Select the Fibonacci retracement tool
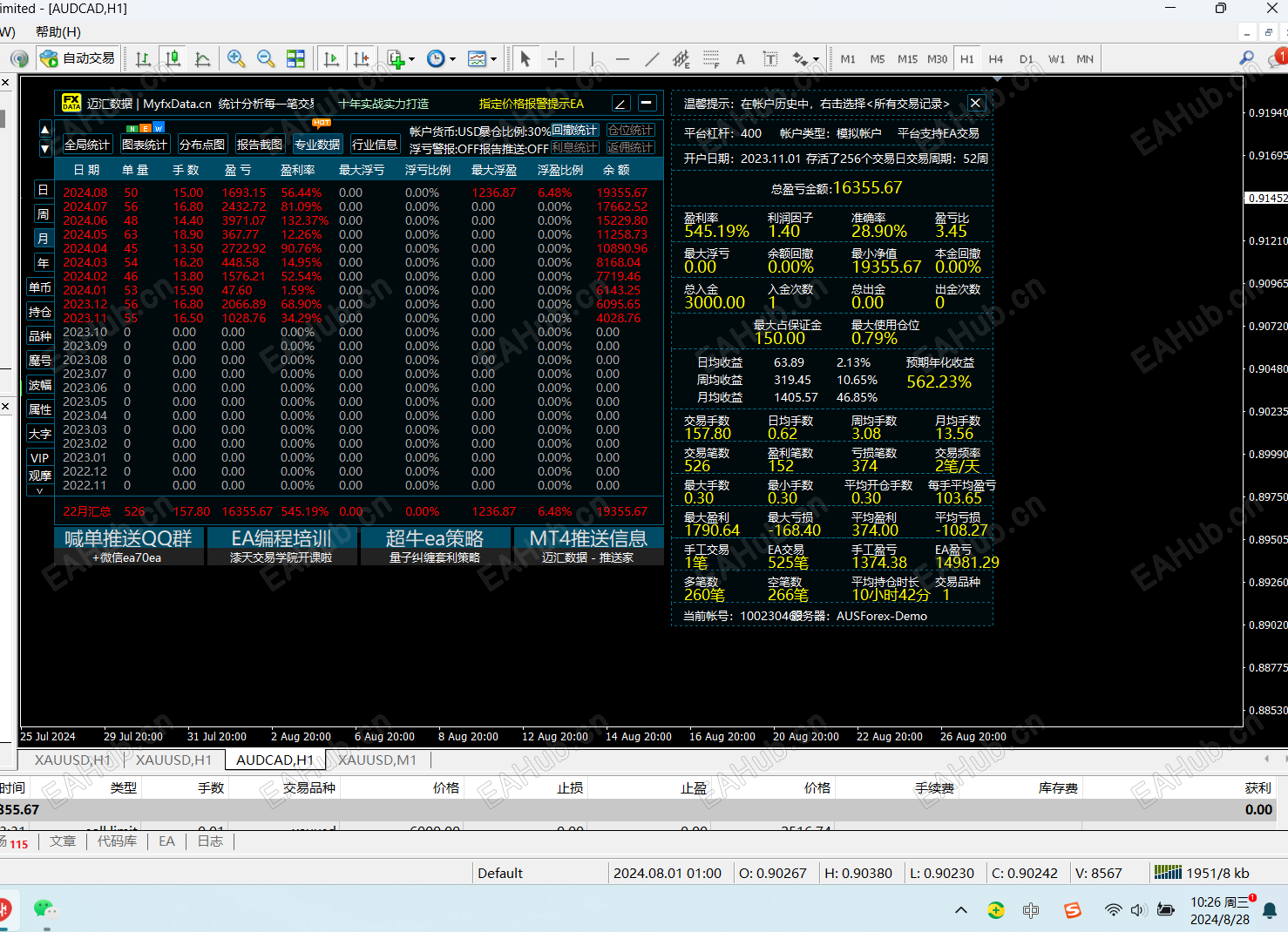1288x932 pixels. [x=711, y=58]
